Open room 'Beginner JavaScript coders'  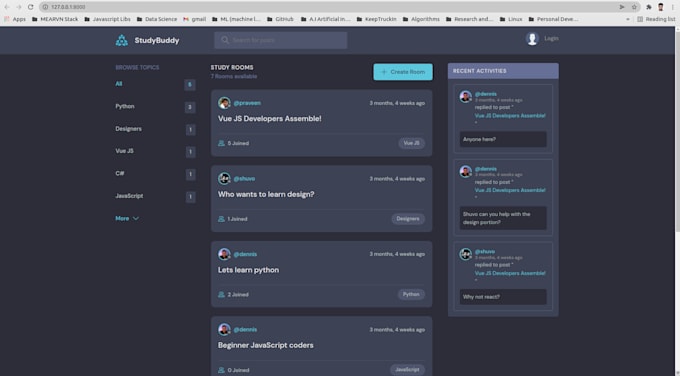[x=265, y=345]
